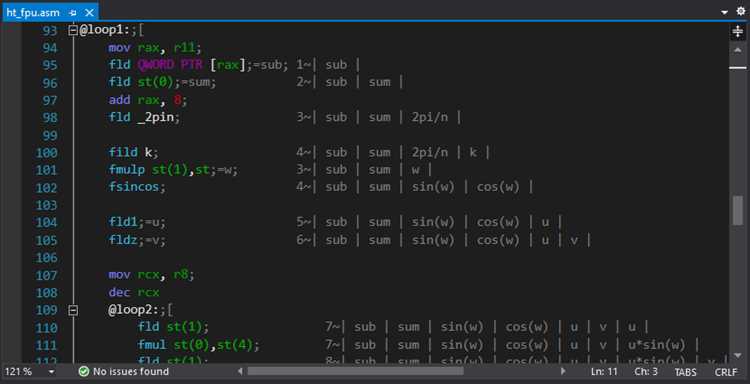Click the 'fmul st(0),st(4);' instruction
The height and width of the screenshot is (384, 750).
coord(199,345)
